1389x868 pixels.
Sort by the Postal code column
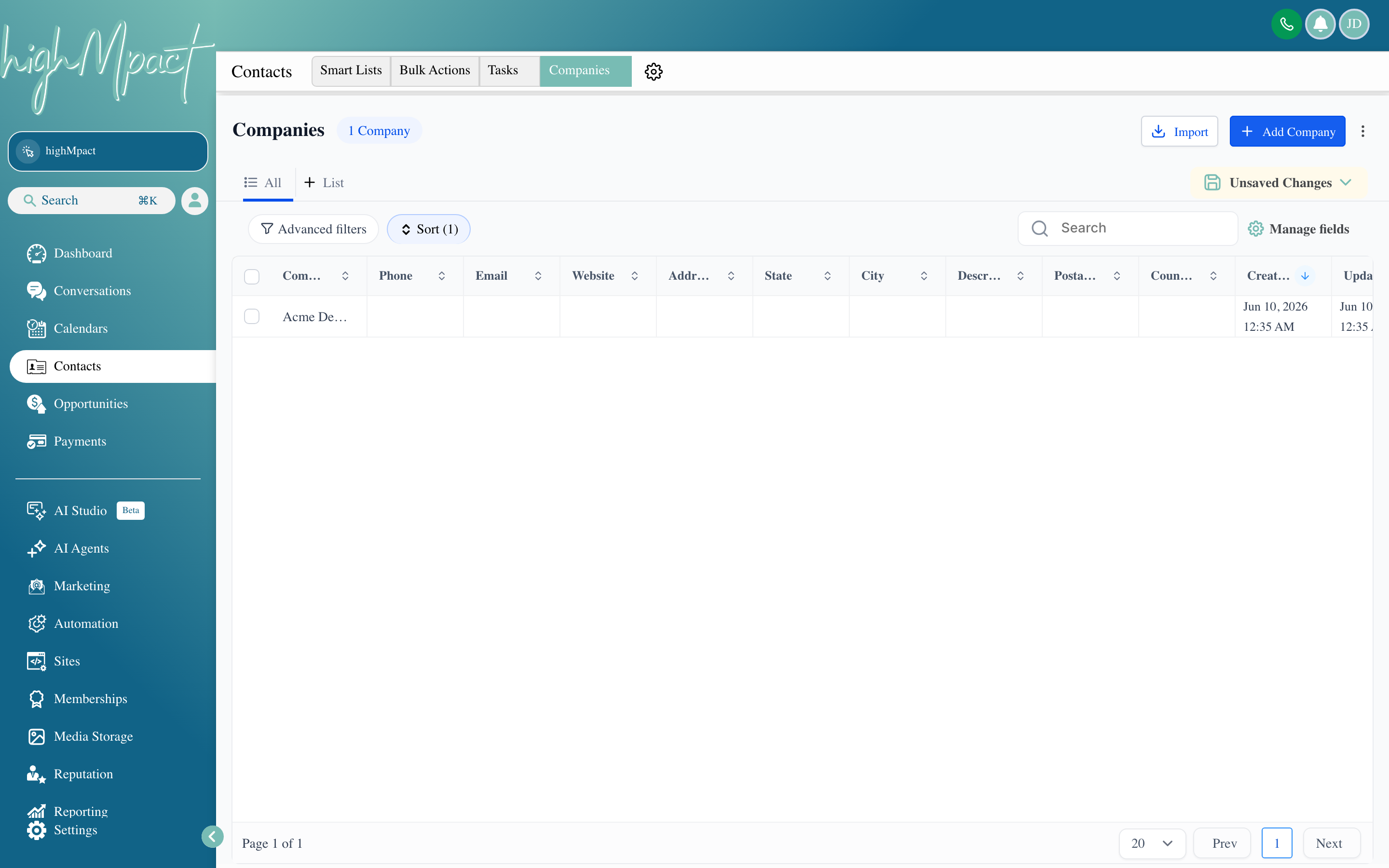click(1117, 276)
